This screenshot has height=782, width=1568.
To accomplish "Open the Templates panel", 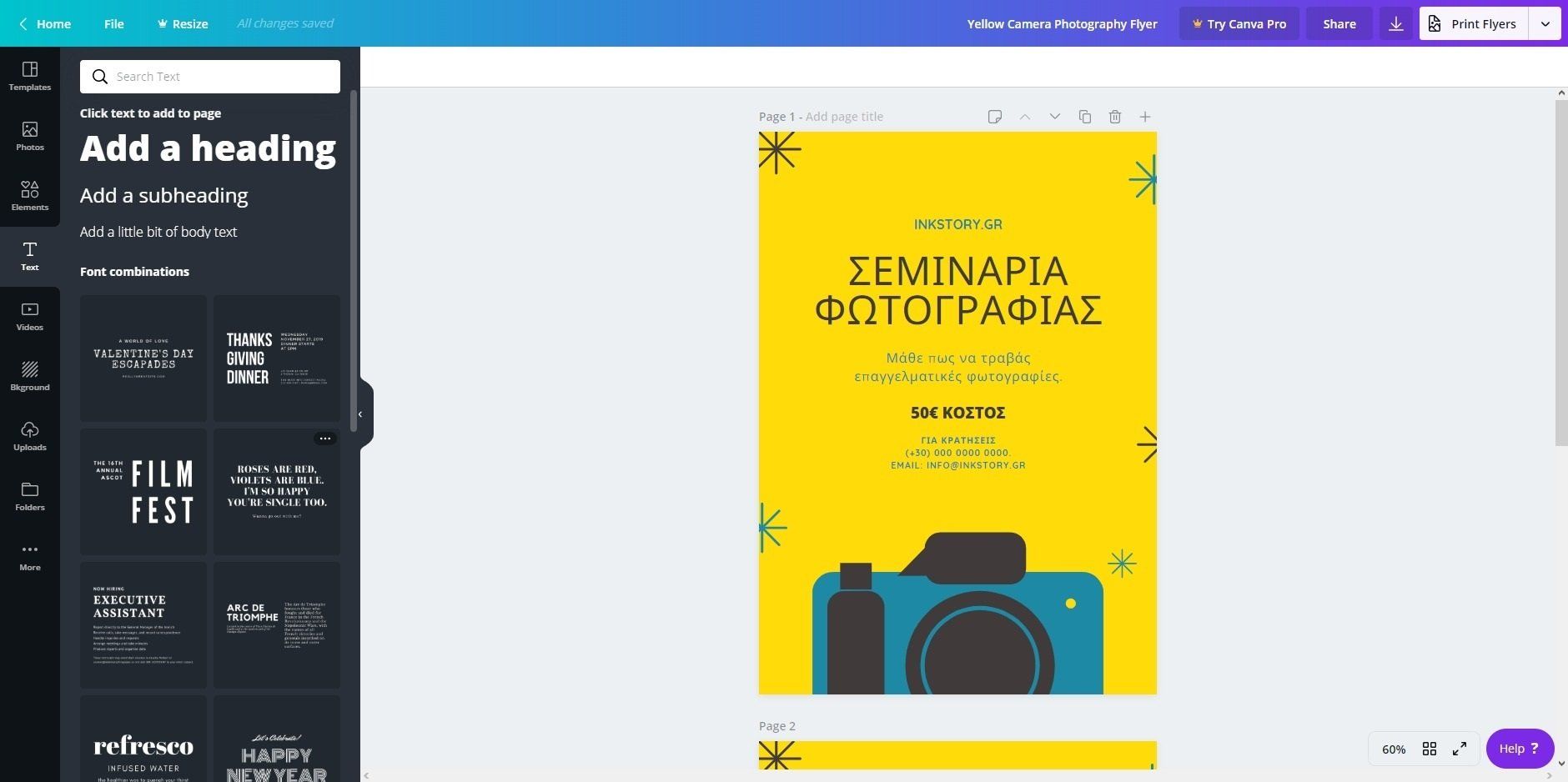I will pos(29,77).
